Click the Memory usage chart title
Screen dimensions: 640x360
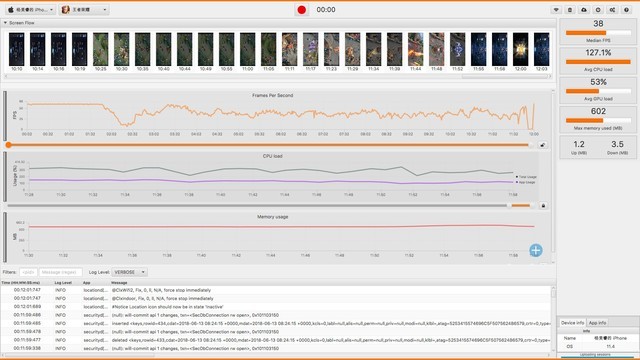coord(272,217)
